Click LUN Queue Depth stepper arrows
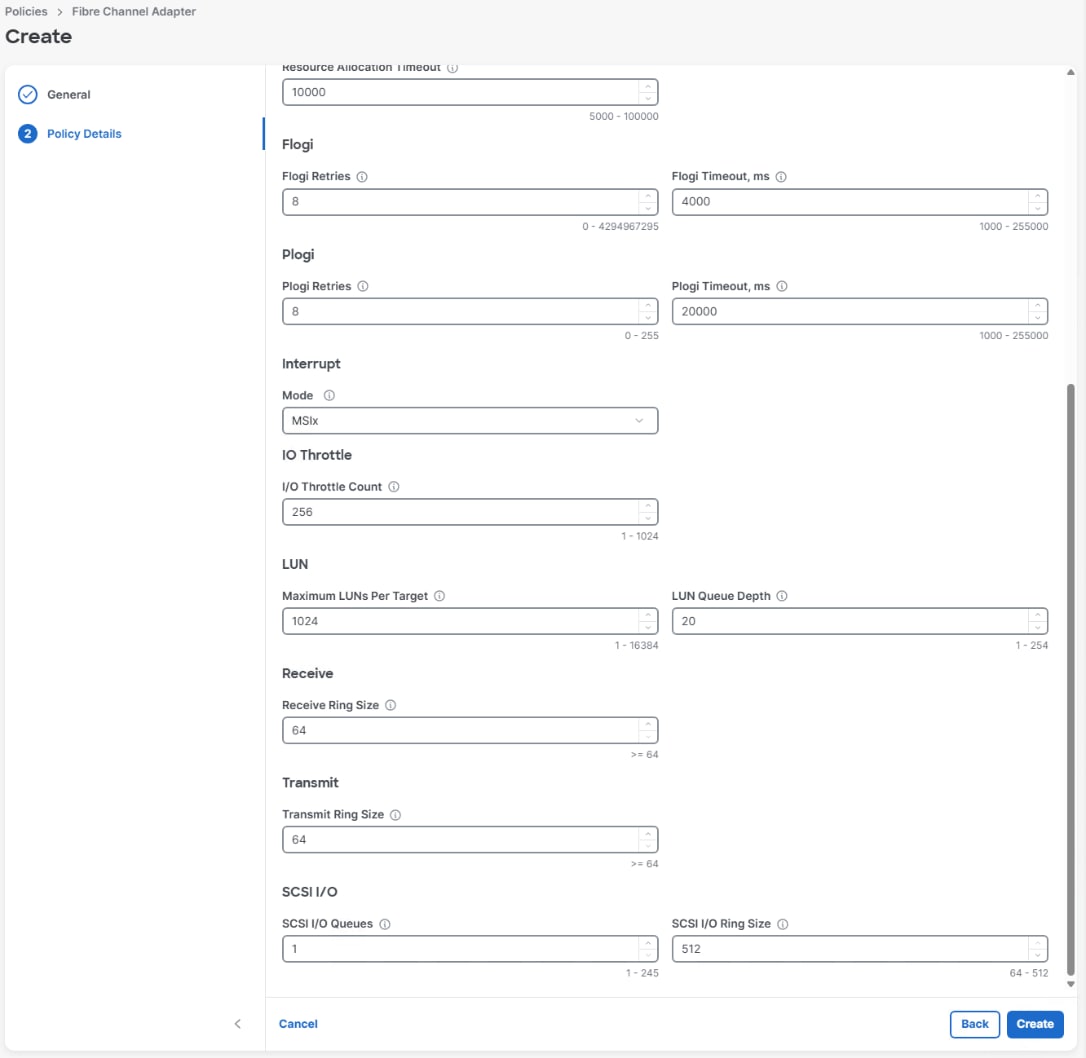The width and height of the screenshot is (1086, 1058). coord(1037,621)
